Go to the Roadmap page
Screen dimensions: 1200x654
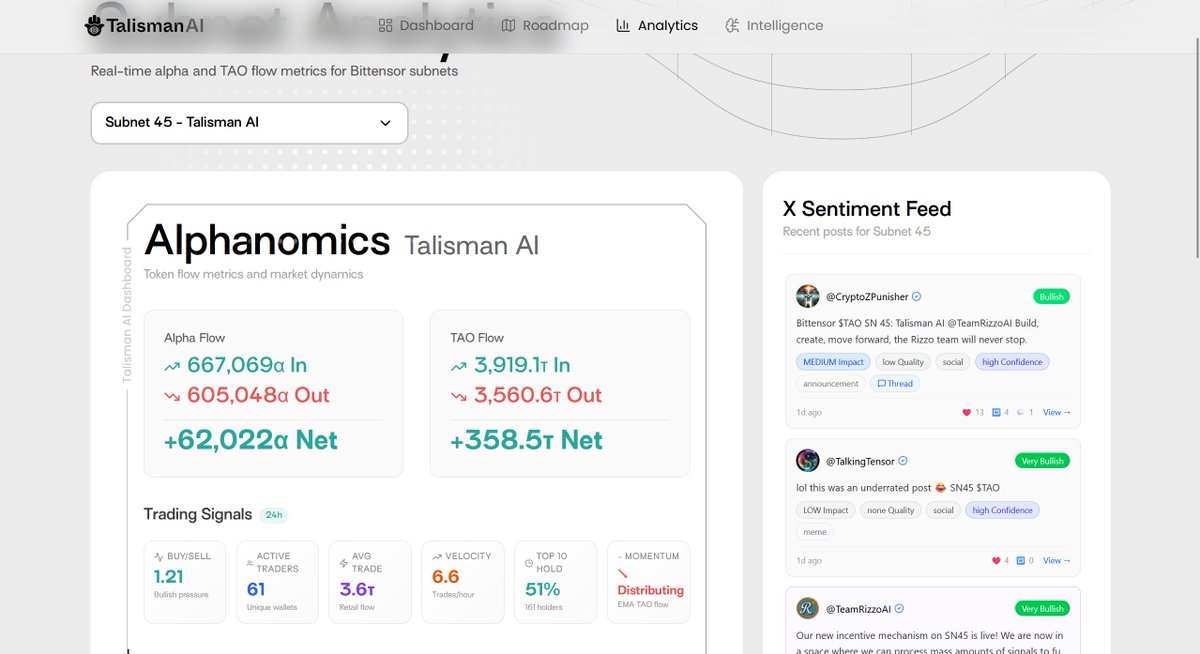pyautogui.click(x=545, y=25)
